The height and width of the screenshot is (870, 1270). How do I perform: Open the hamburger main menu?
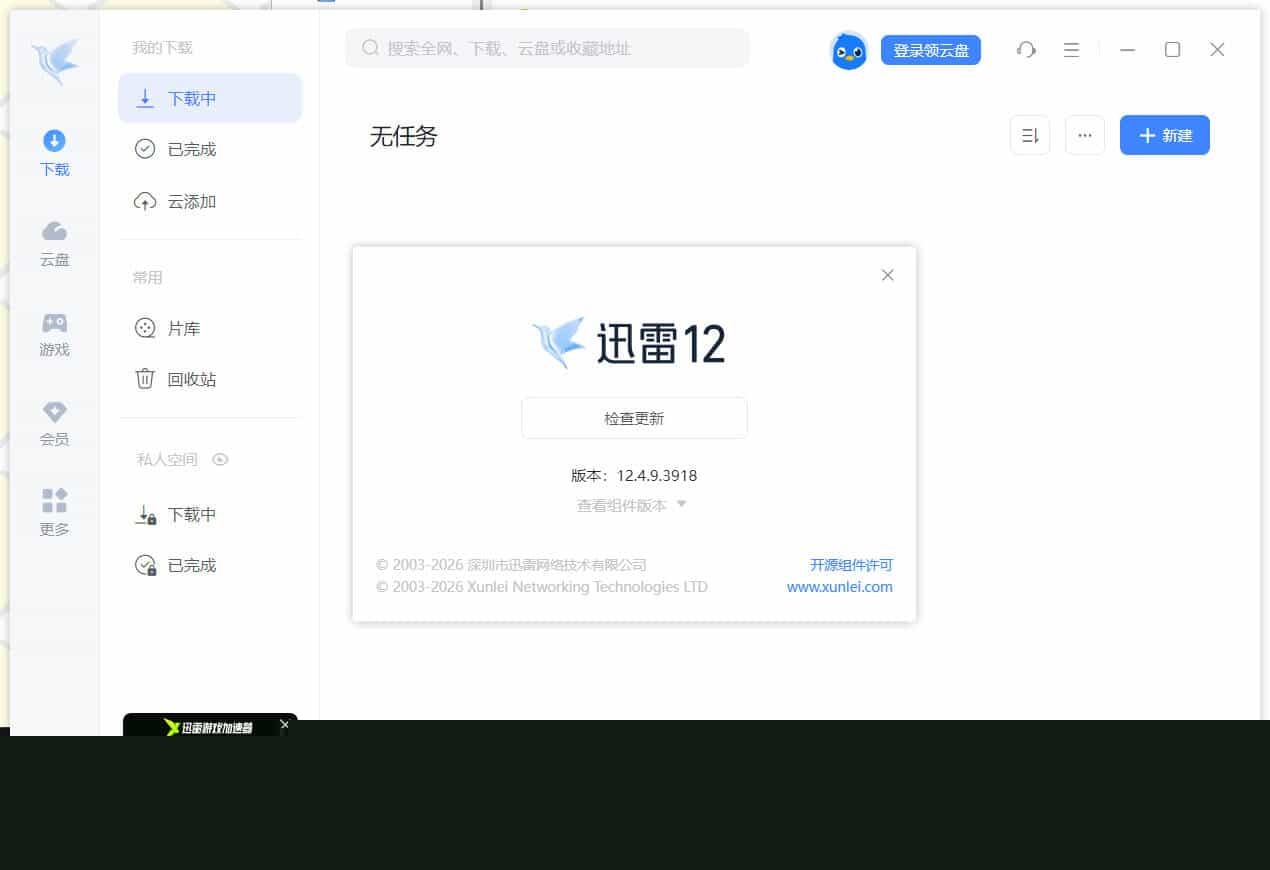tap(1072, 49)
